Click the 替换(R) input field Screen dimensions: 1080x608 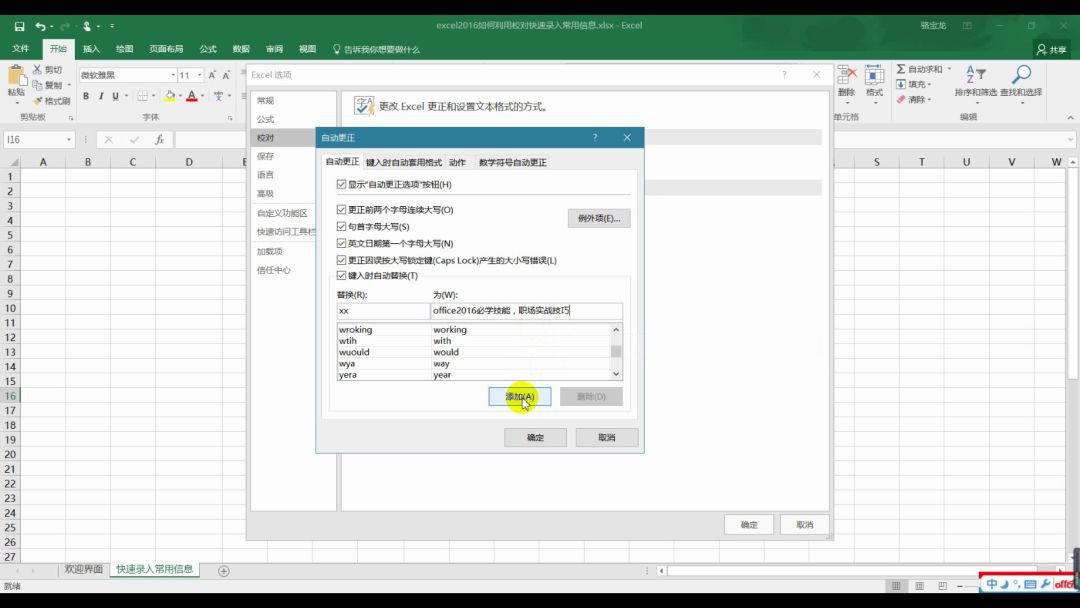click(382, 311)
